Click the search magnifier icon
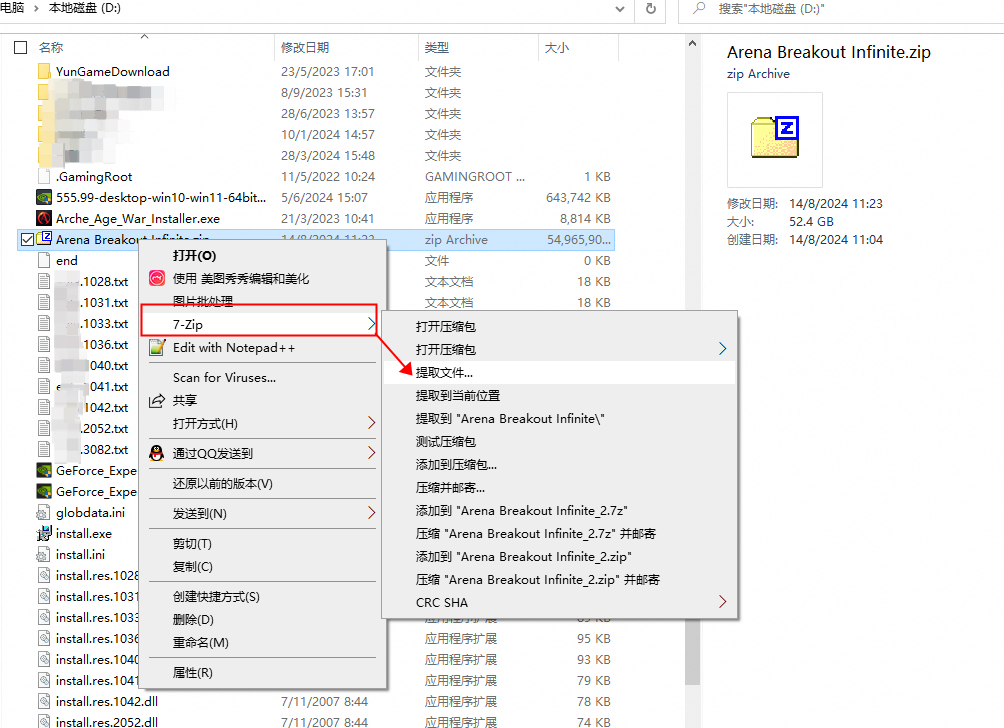This screenshot has height=728, width=1004. point(700,12)
